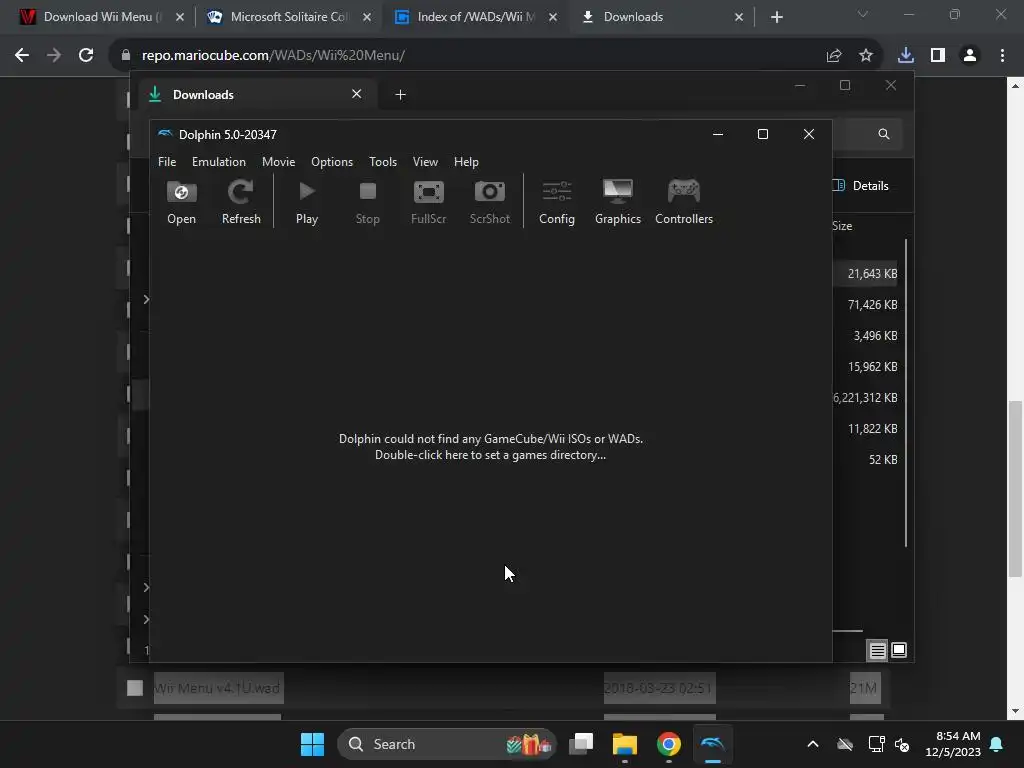The height and width of the screenshot is (768, 1024).
Task: Open Task View on the taskbar
Action: pos(581,744)
